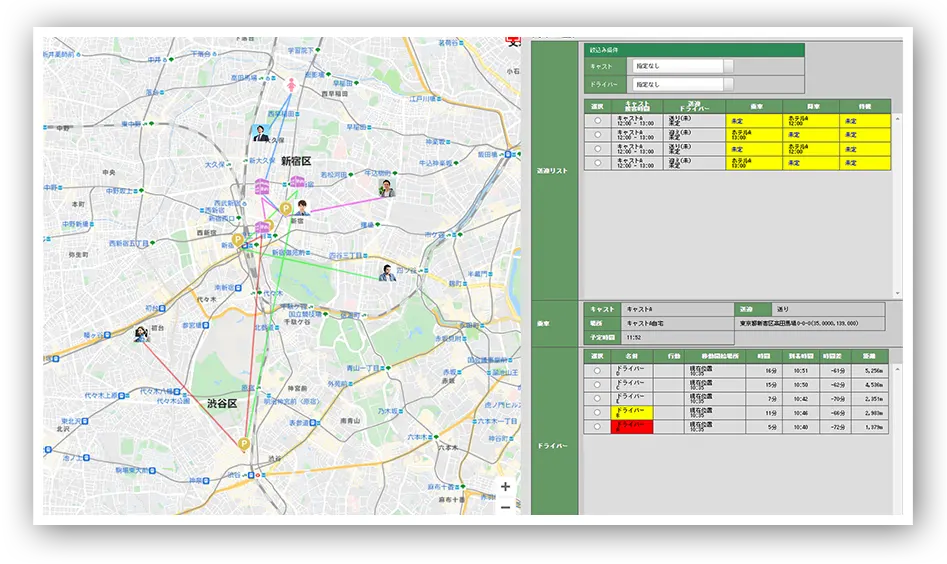947x564 pixels.
Task: Select radio button in fourth dispatch list row
Action: point(597,162)
